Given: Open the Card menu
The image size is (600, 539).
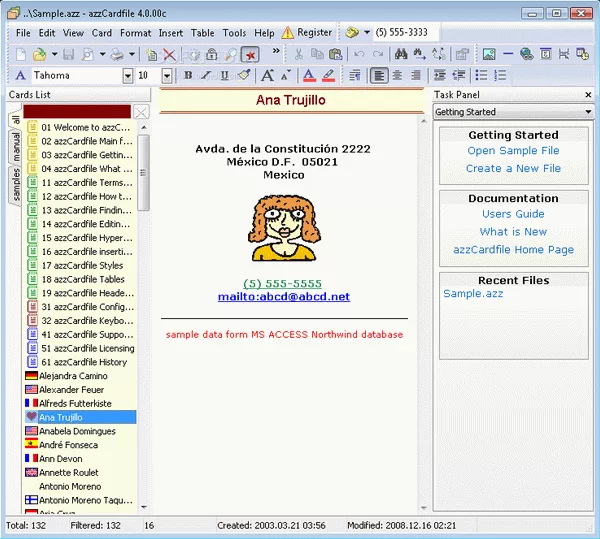Looking at the screenshot, I should point(101,33).
